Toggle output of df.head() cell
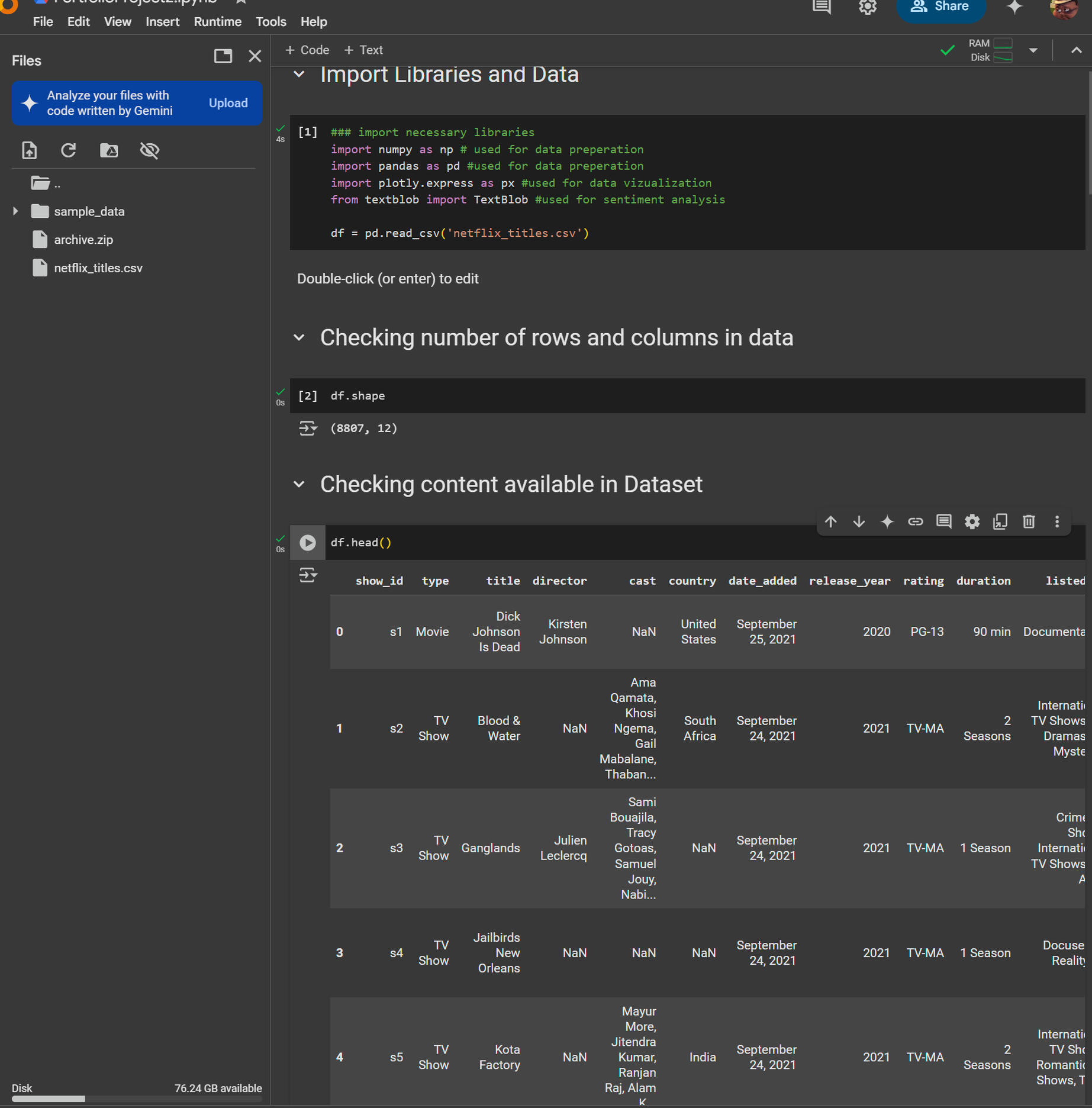The height and width of the screenshot is (1108, 1092). [x=308, y=575]
